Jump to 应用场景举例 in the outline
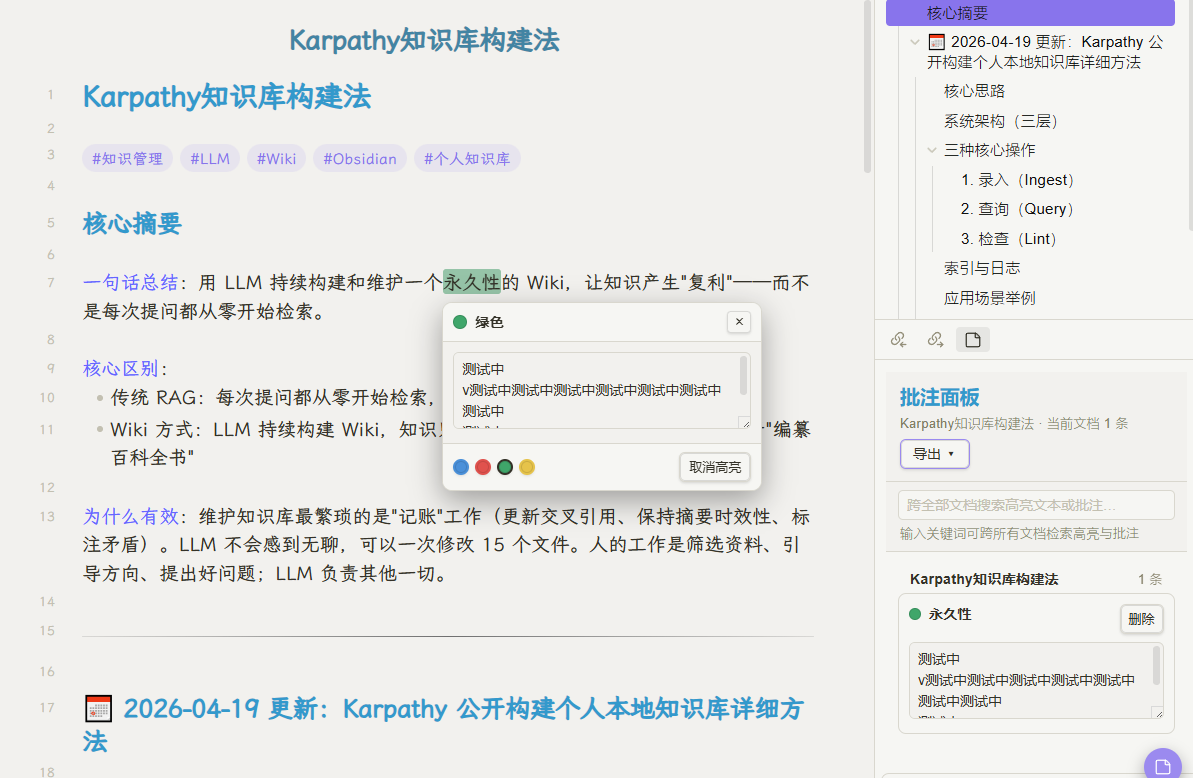 990,298
